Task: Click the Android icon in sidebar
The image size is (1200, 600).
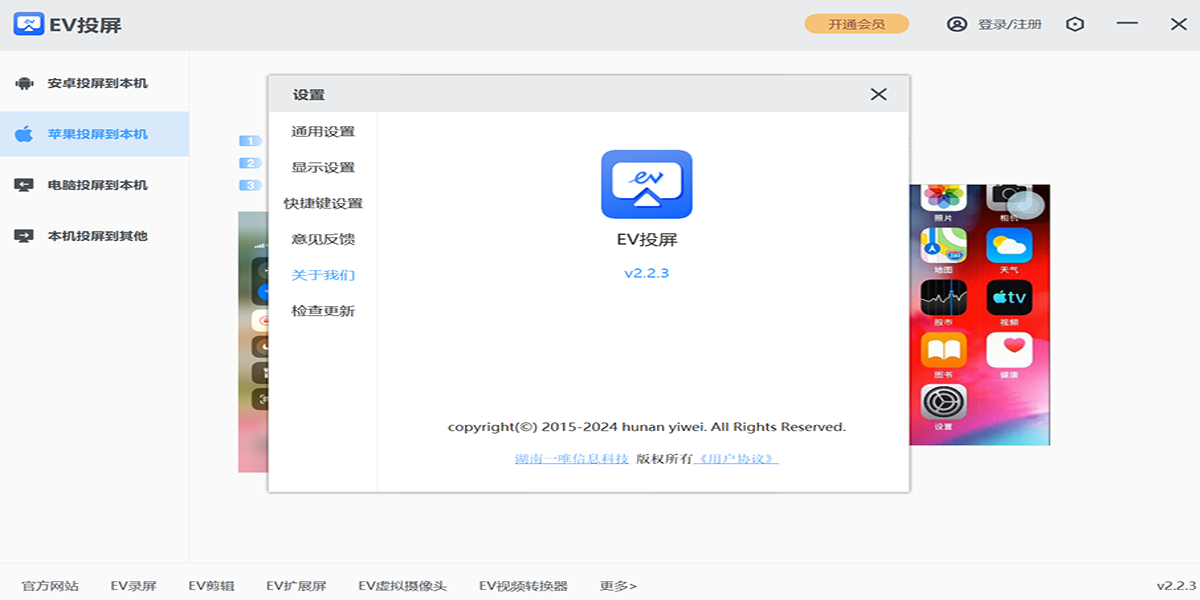Action: pyautogui.click(x=24, y=83)
